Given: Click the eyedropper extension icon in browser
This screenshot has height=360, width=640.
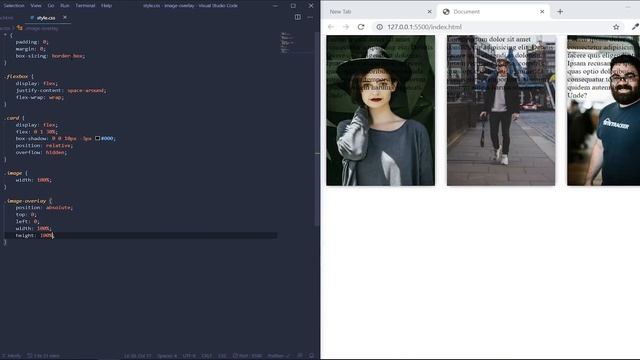Looking at the screenshot, I should 635,27.
